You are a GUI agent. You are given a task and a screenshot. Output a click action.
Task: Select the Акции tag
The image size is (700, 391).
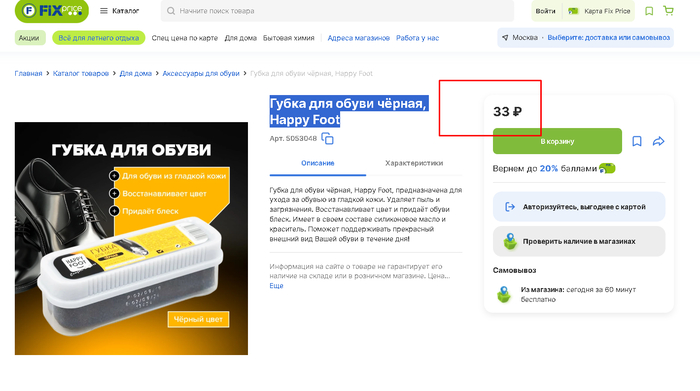click(29, 38)
